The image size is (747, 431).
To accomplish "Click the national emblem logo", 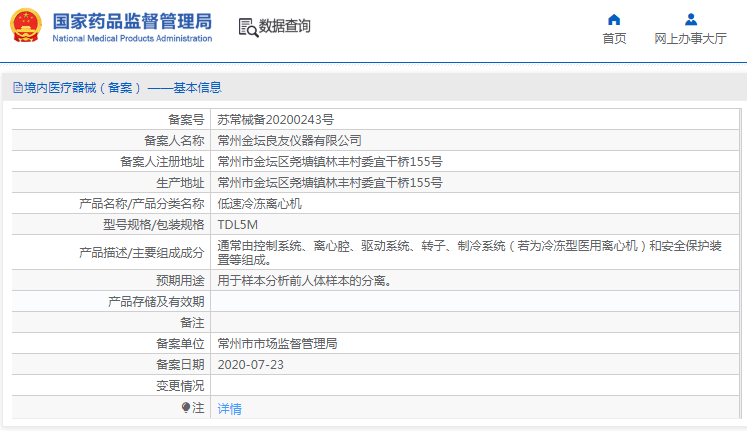I will 25,26.
